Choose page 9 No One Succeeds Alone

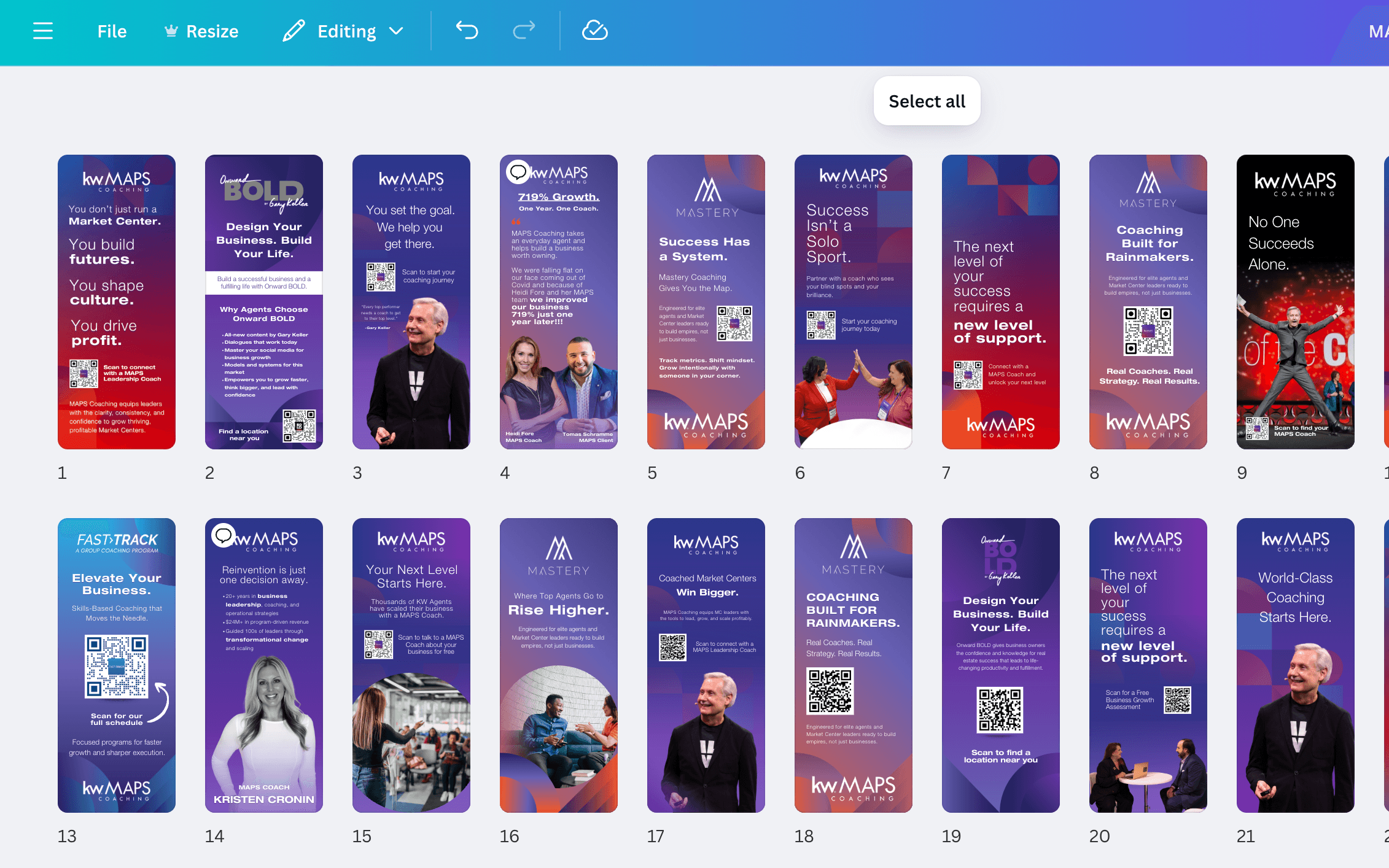tap(1295, 301)
